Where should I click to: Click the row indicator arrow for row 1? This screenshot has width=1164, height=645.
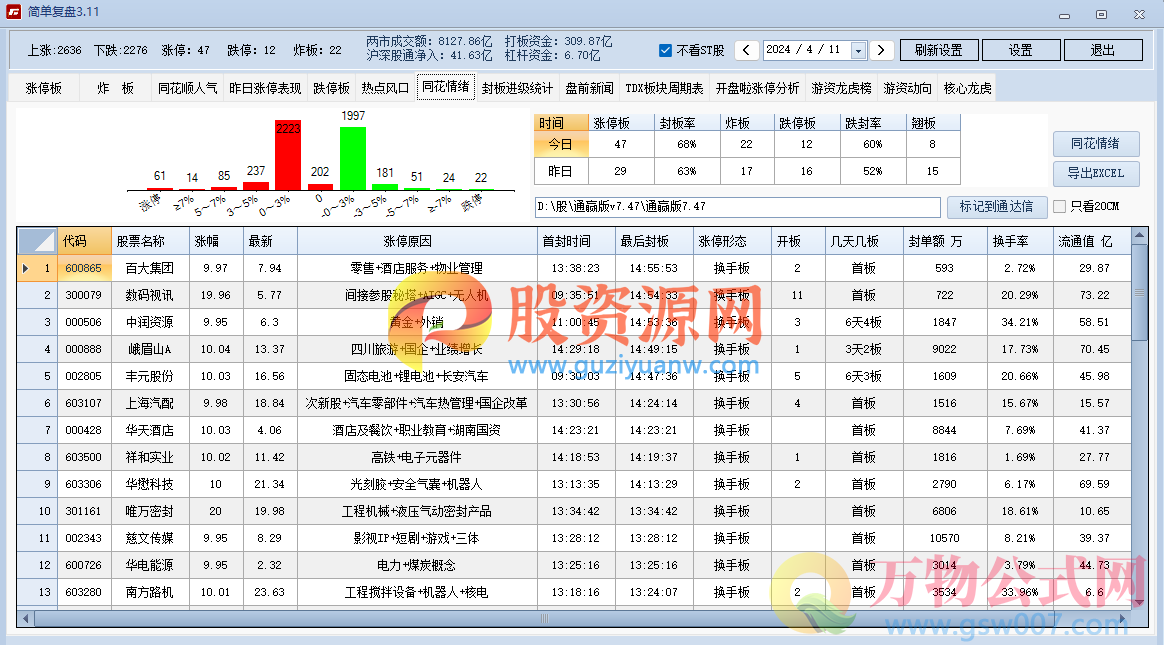coord(26,268)
